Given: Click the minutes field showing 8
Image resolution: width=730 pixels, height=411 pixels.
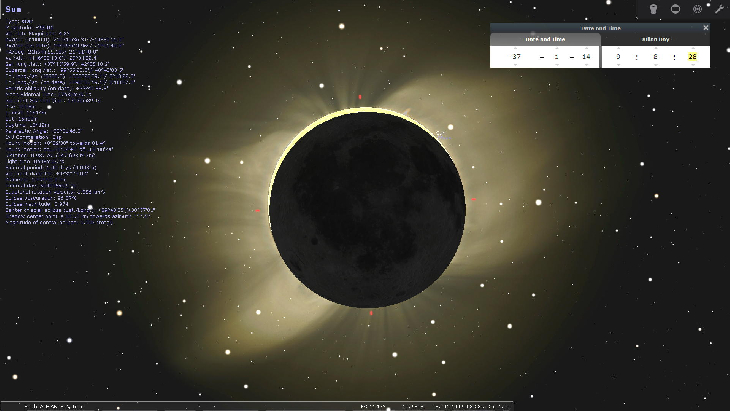Looking at the screenshot, I should pyautogui.click(x=655, y=57).
